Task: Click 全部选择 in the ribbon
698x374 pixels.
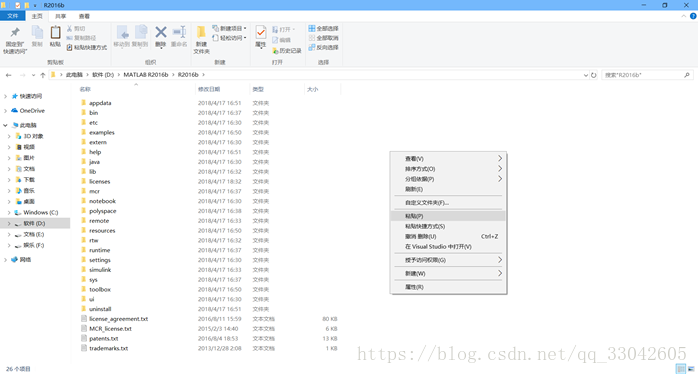Action: point(324,28)
